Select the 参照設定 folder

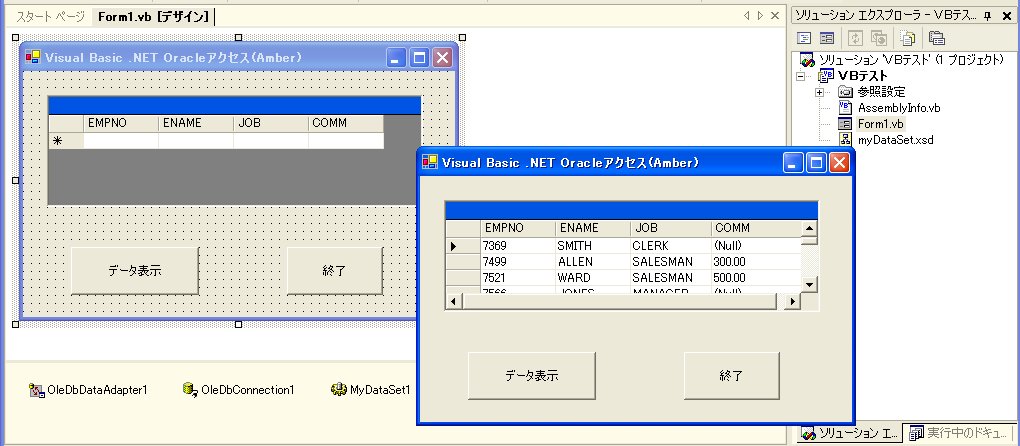[x=881, y=92]
